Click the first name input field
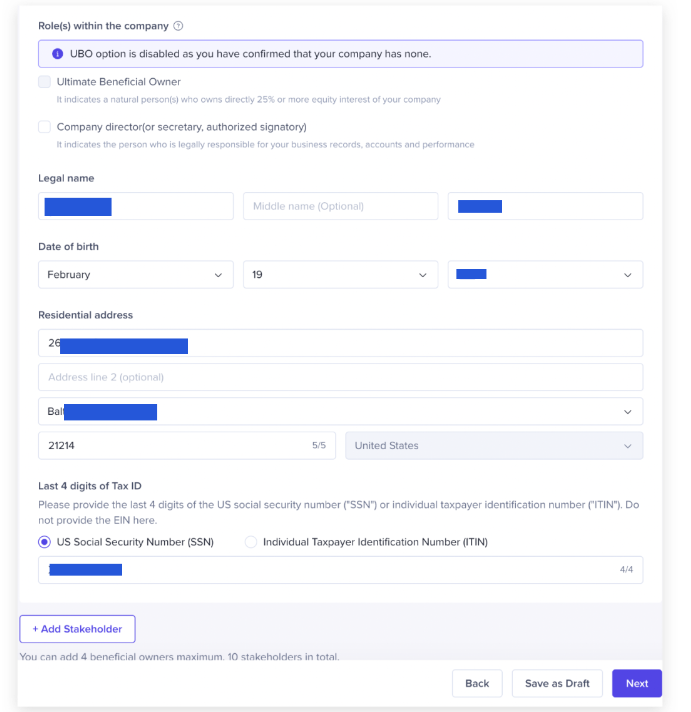Image resolution: width=691 pixels, height=712 pixels. [135, 206]
